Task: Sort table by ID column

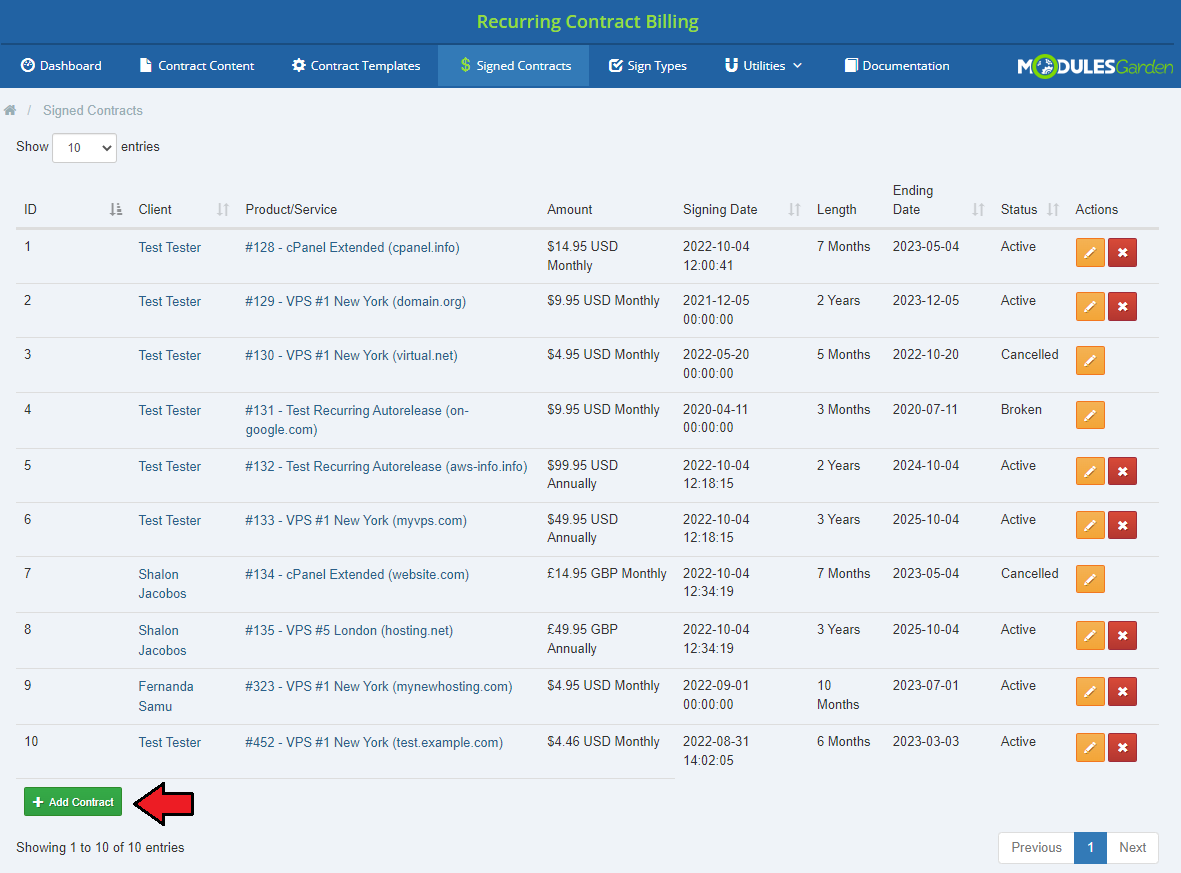Action: pyautogui.click(x=70, y=209)
